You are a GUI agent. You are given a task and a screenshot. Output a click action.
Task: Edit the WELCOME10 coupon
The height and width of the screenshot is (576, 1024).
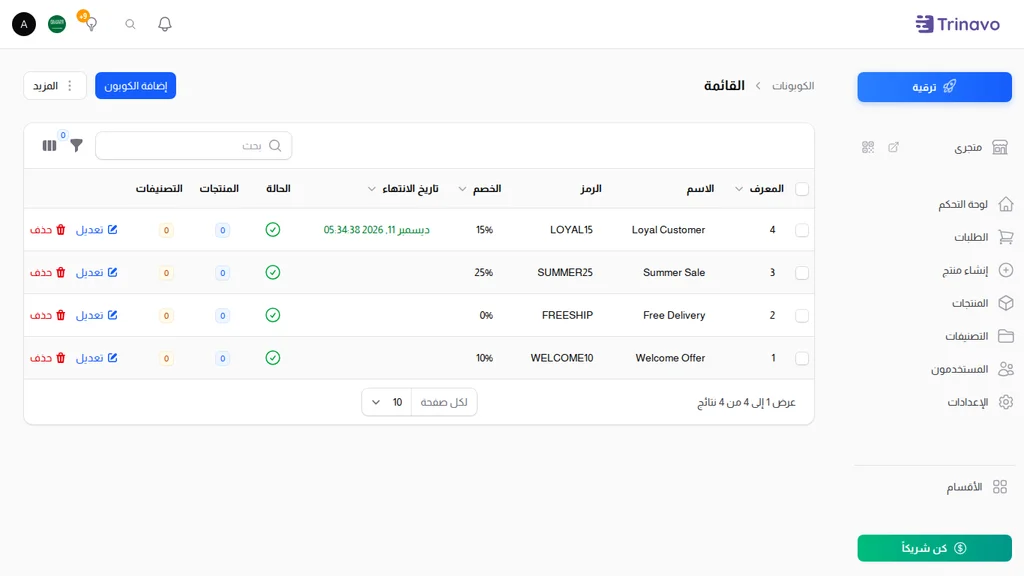pos(97,358)
